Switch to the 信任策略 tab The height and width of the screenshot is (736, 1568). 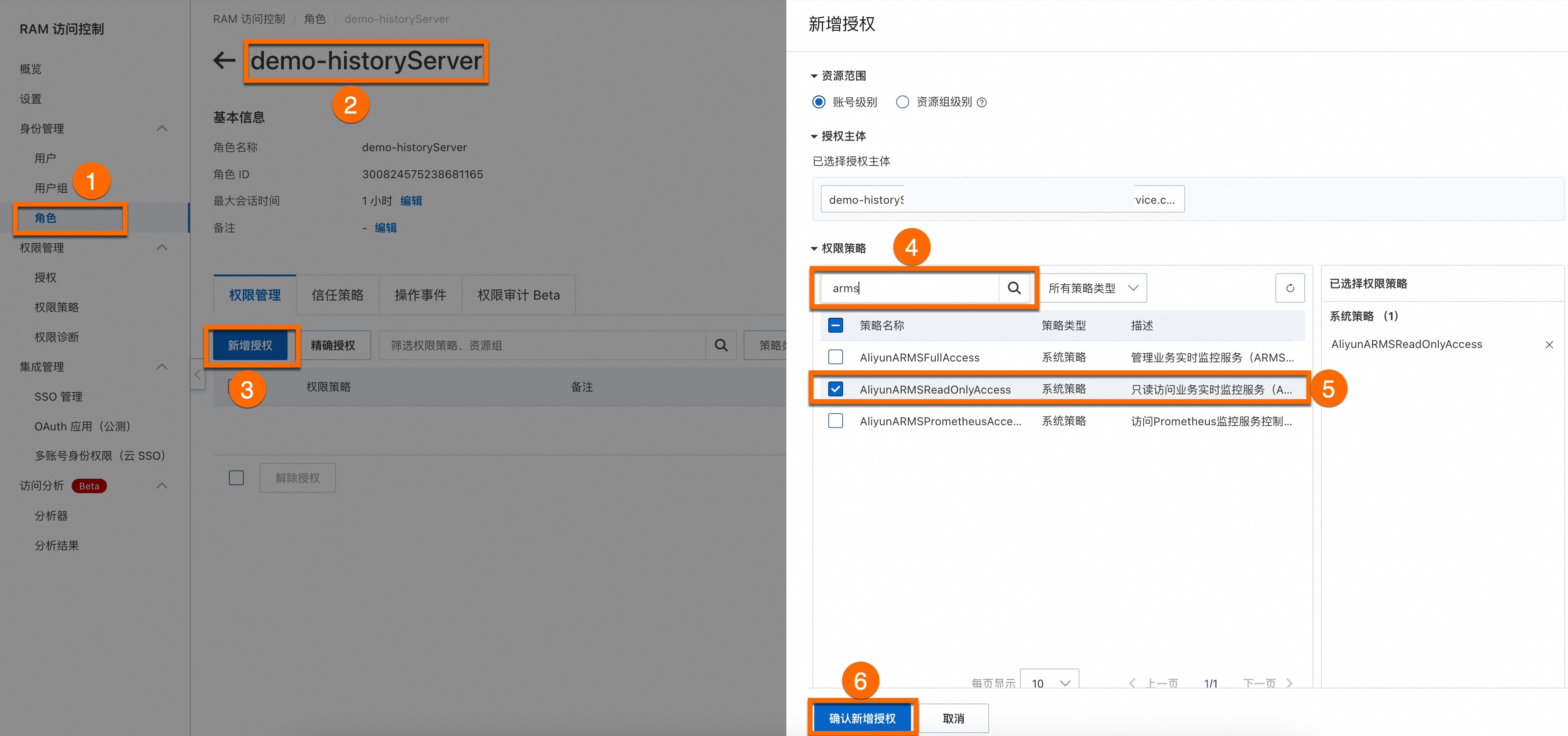[337, 295]
